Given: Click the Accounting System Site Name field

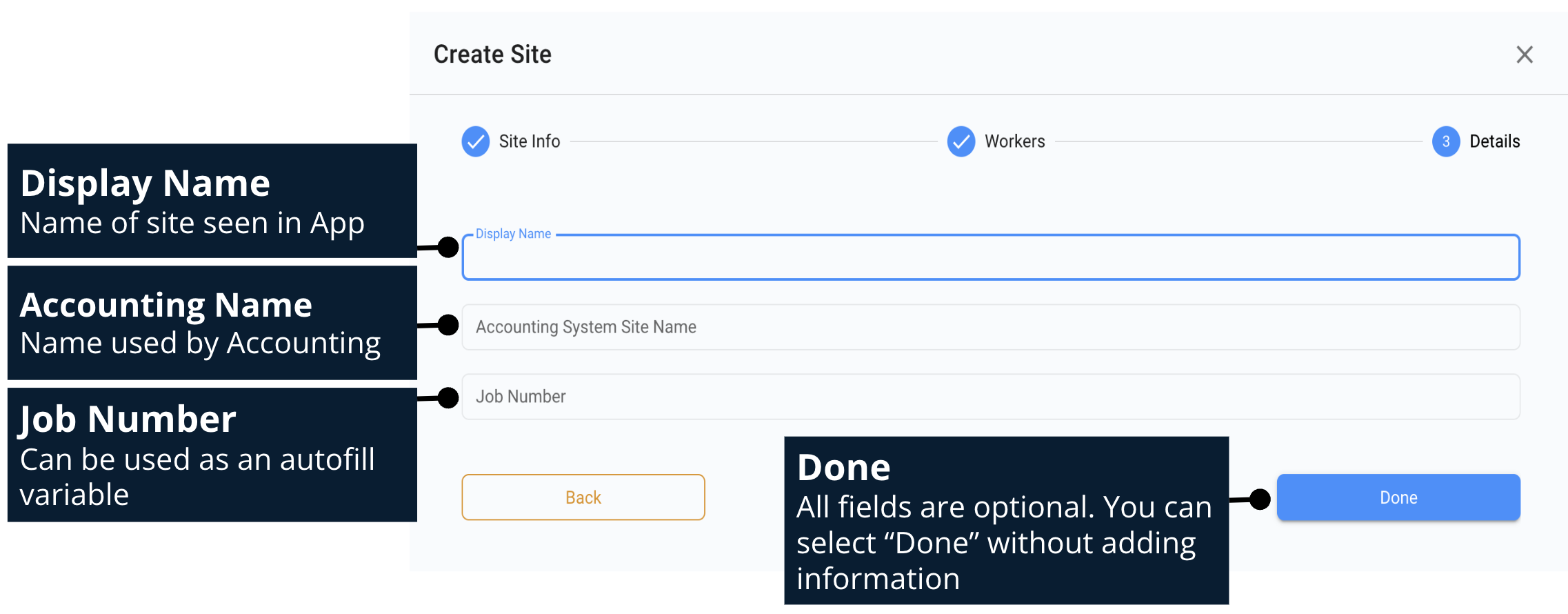Looking at the screenshot, I should (990, 327).
